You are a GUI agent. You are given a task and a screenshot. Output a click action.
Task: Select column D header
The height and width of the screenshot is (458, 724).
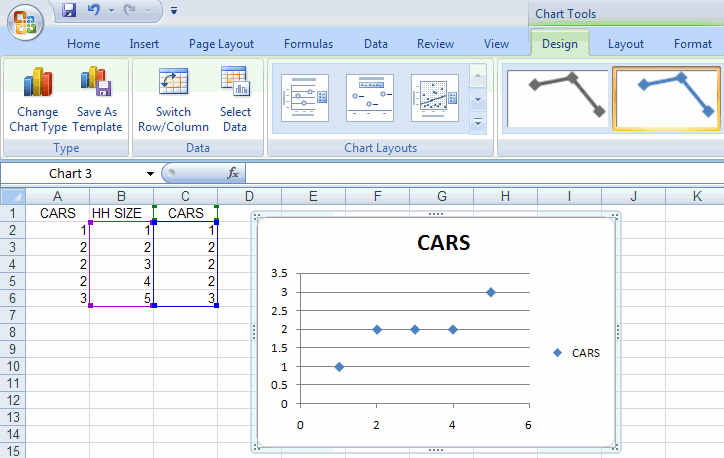coord(248,195)
